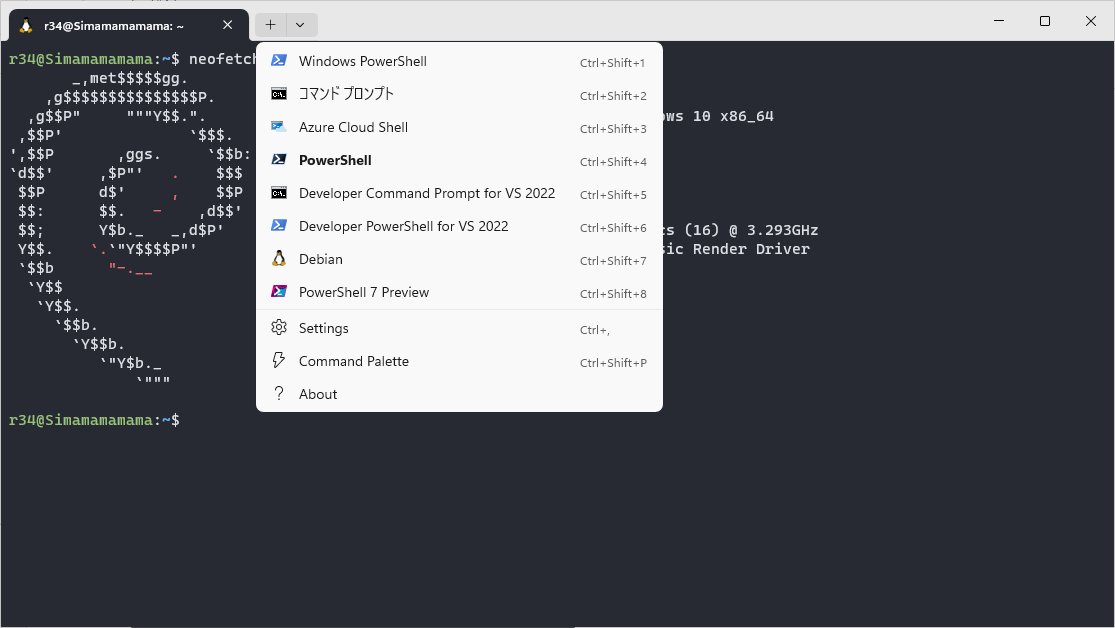This screenshot has height=628, width=1115.
Task: Click the About question mark icon
Action: pyautogui.click(x=279, y=393)
